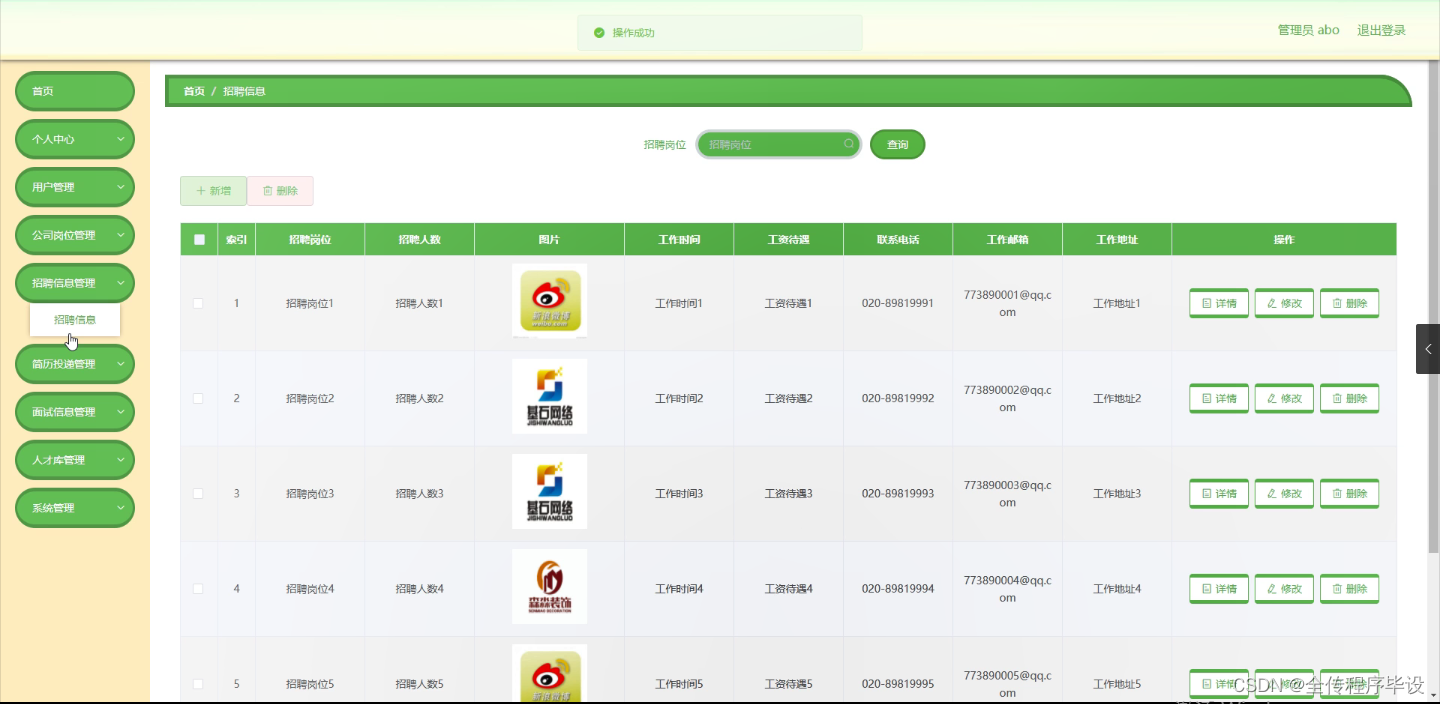Image resolution: width=1440 pixels, height=704 pixels.
Task: Expand the 系统管理 sidebar menu
Action: point(74,507)
